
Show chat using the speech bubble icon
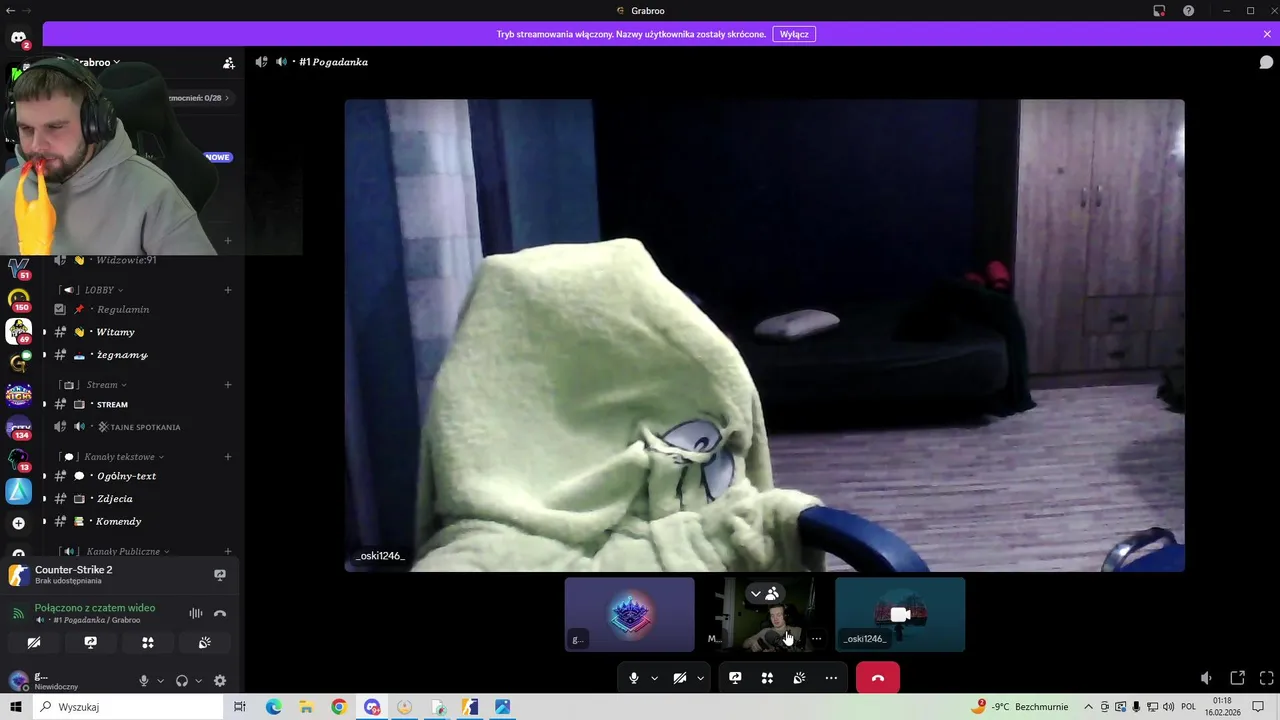(x=1265, y=62)
